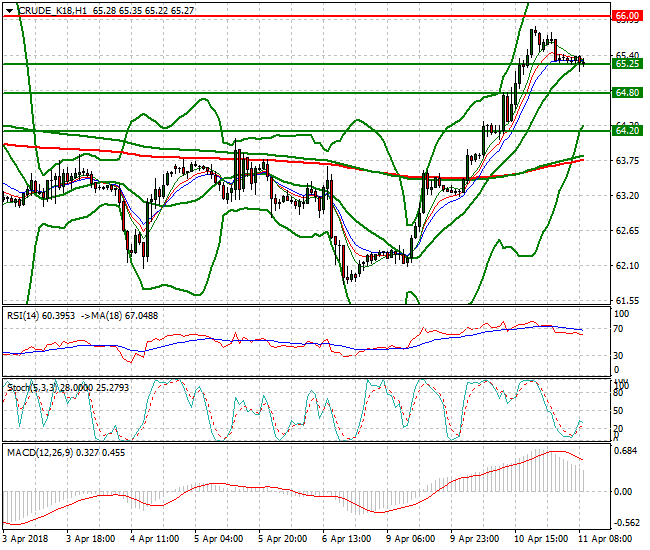Image resolution: width=650 pixels, height=550 pixels.
Task: Click the 5 Apr 04:00 time axis label
Action: [216, 539]
